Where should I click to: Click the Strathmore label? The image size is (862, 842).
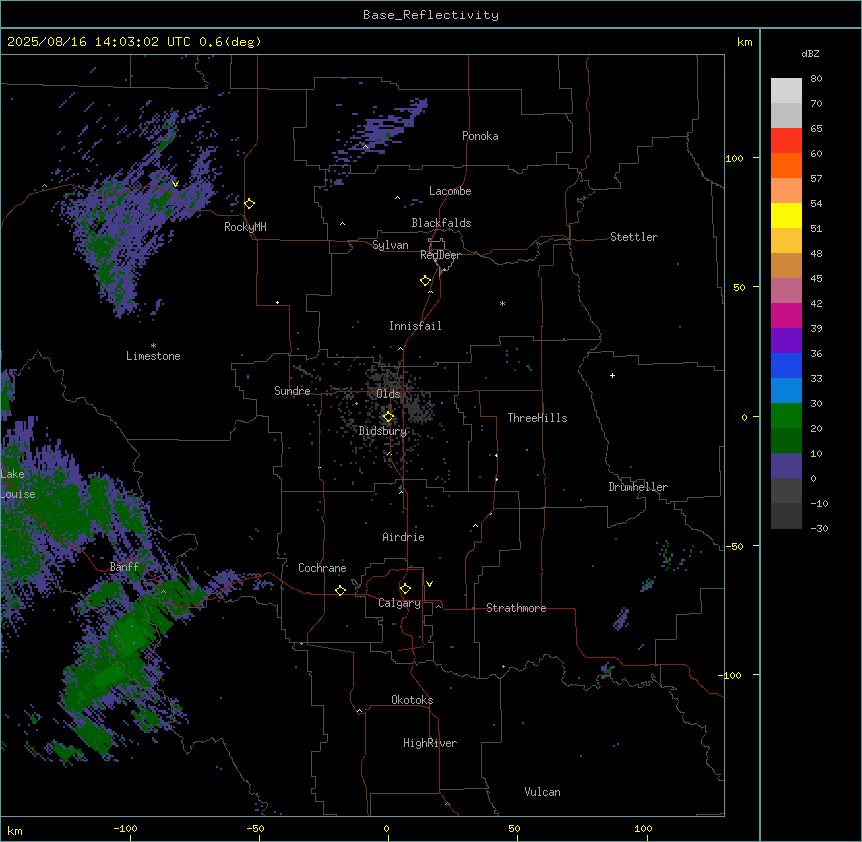(x=516, y=608)
